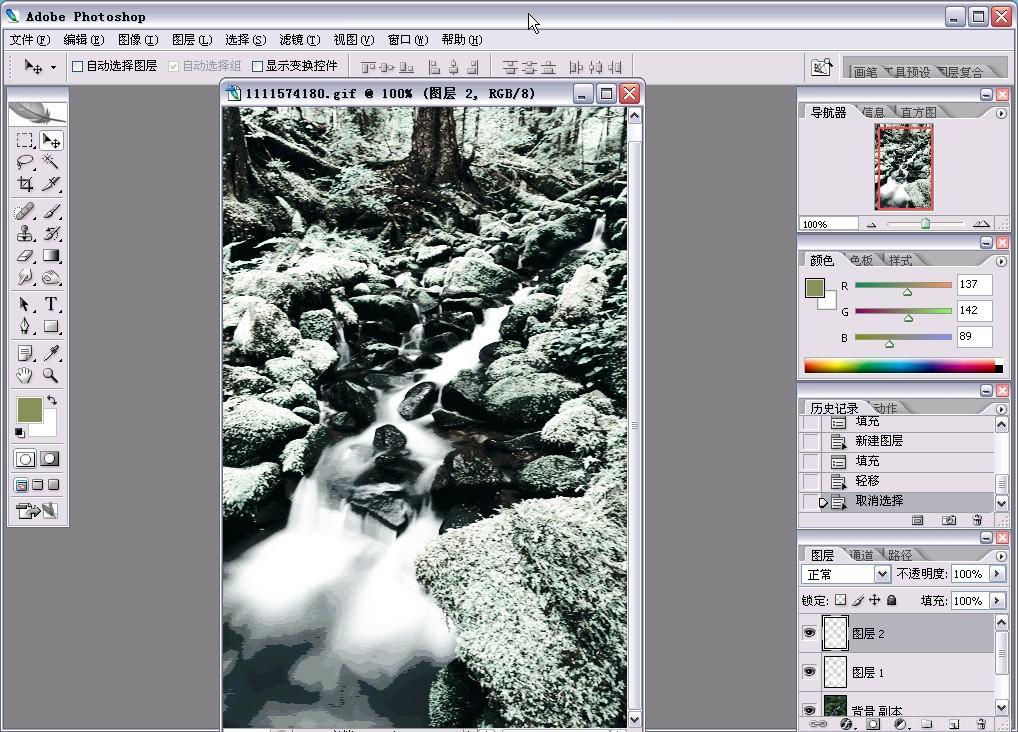This screenshot has height=732, width=1018.
Task: Select the Brush tool
Action: point(51,212)
